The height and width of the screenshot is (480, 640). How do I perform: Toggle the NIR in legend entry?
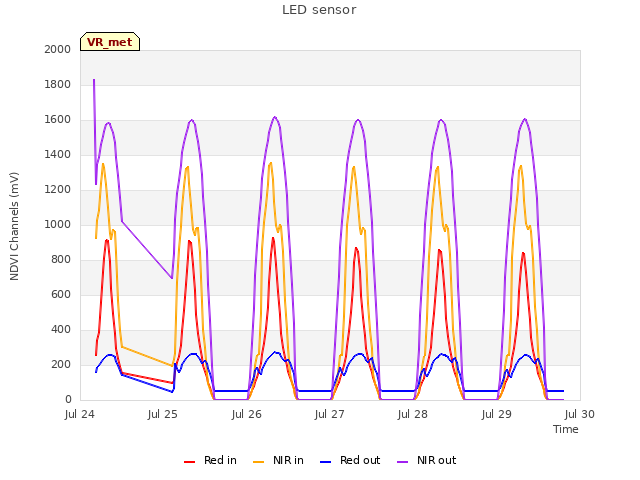tap(278, 460)
